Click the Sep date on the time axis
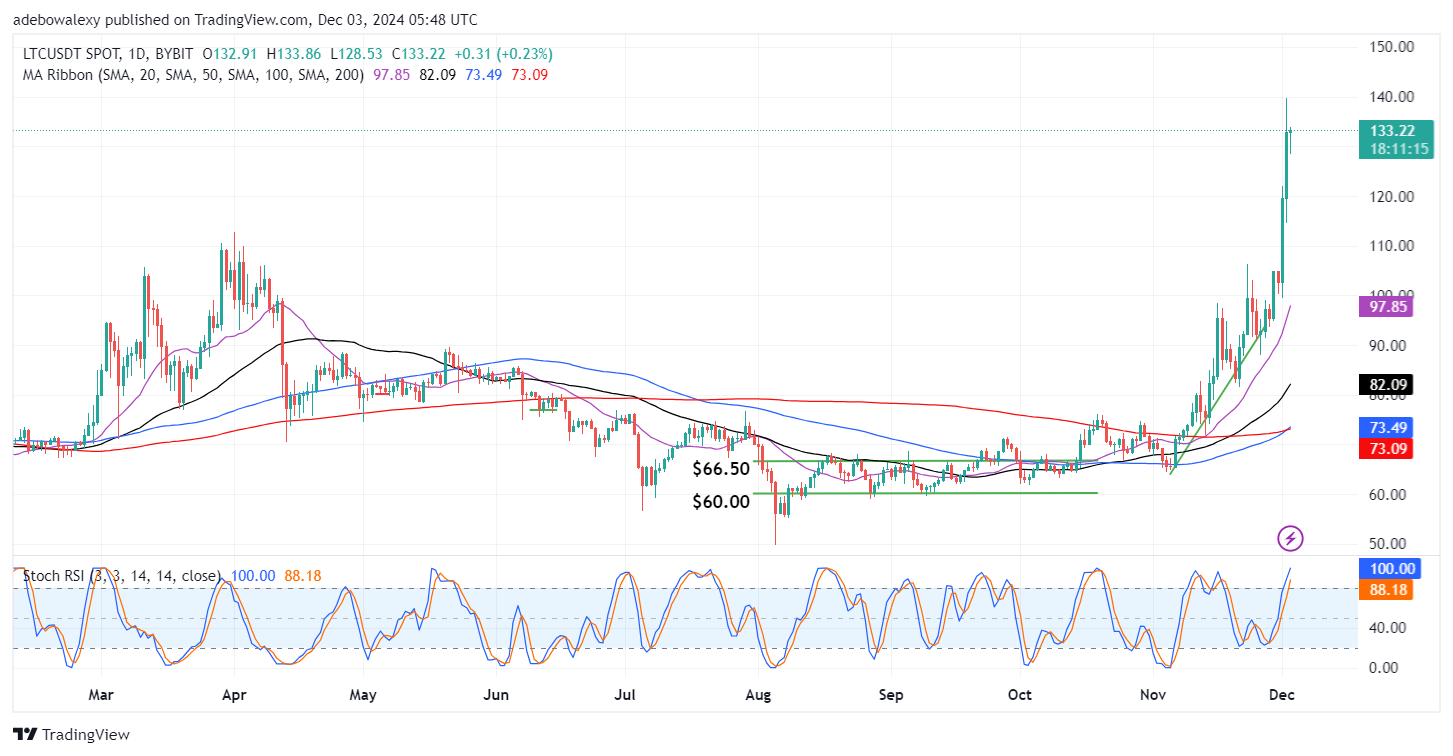This screenshot has height=756, width=1453. click(x=891, y=693)
